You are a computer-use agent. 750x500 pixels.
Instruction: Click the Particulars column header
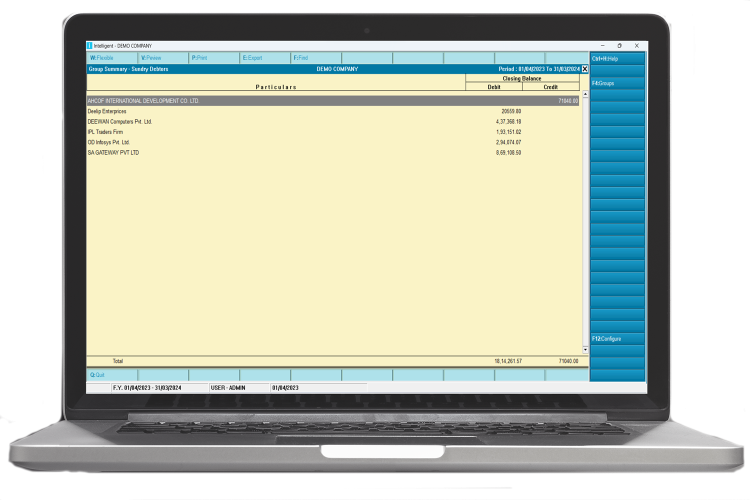pos(276,87)
